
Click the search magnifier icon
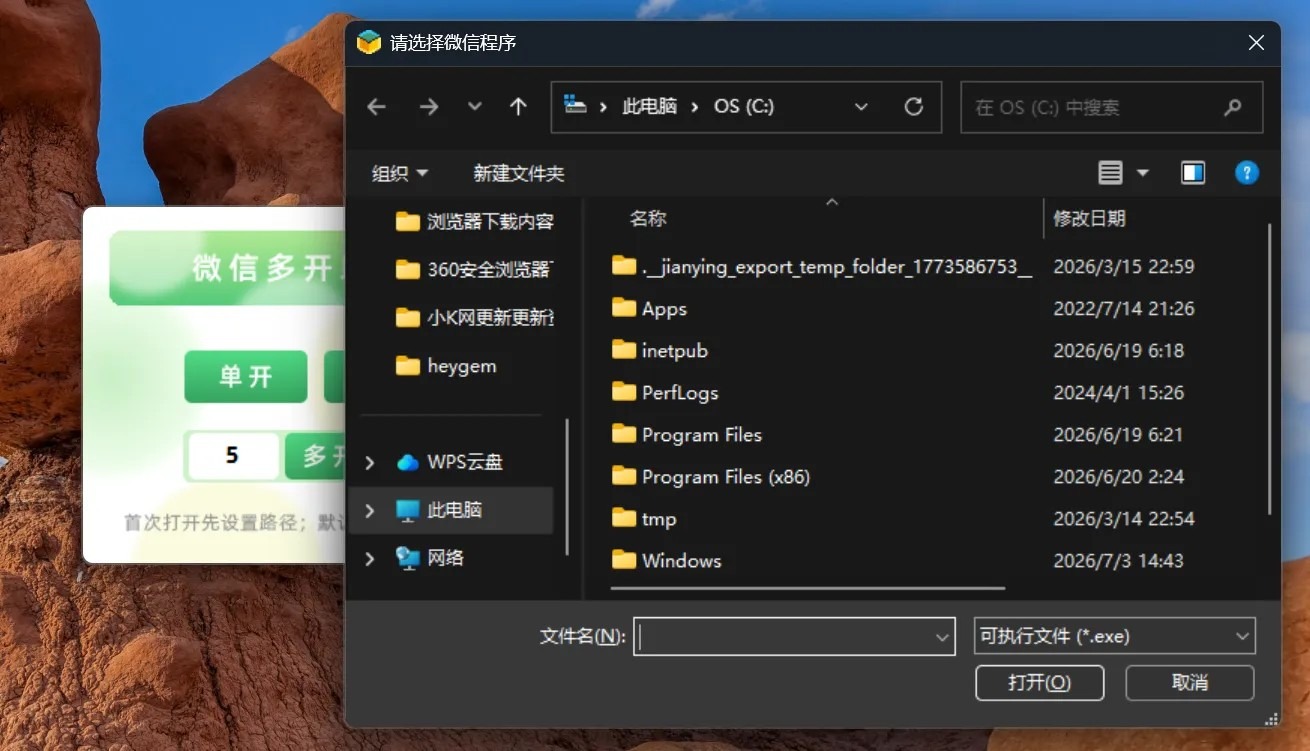(1232, 107)
